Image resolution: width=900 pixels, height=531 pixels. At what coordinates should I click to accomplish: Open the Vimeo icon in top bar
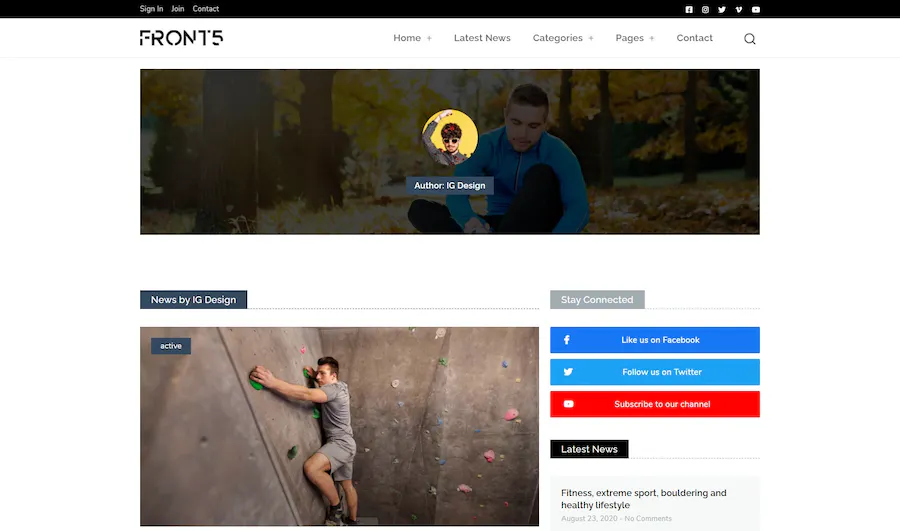point(739,9)
